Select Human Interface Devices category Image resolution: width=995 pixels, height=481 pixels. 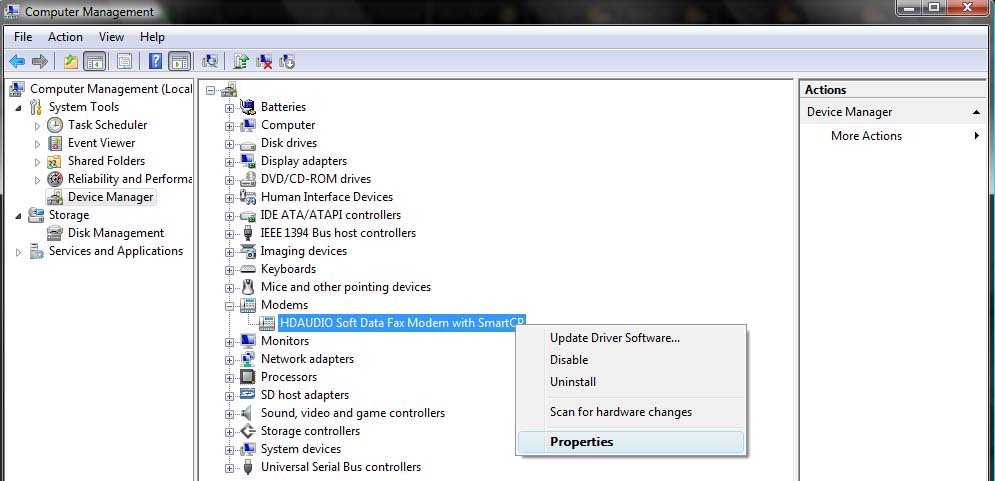[327, 197]
